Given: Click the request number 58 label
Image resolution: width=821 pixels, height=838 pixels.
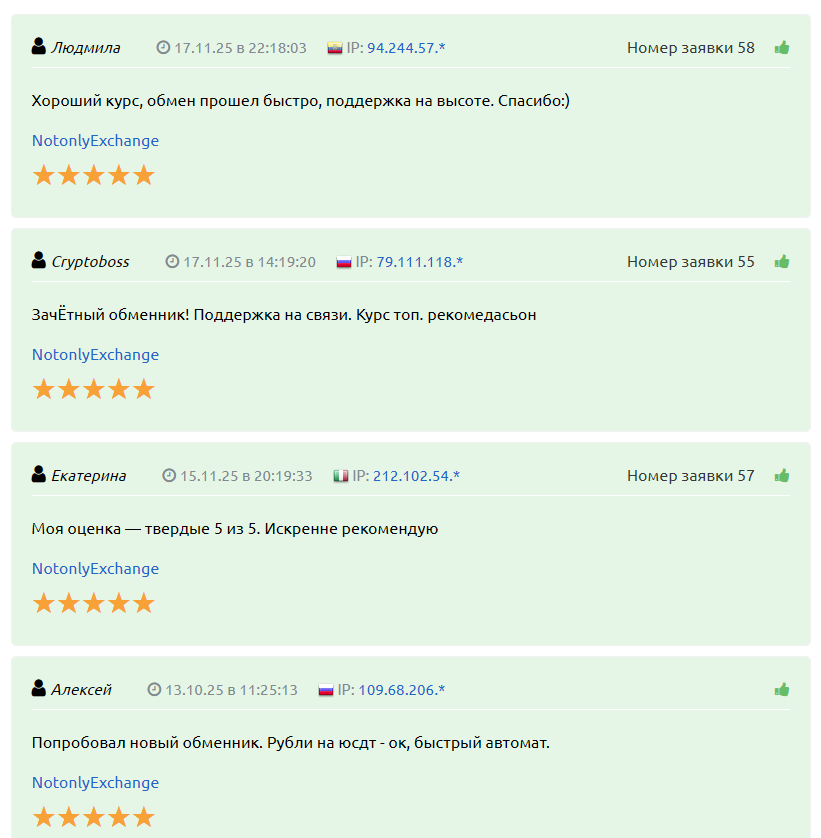Looking at the screenshot, I should (691, 44).
